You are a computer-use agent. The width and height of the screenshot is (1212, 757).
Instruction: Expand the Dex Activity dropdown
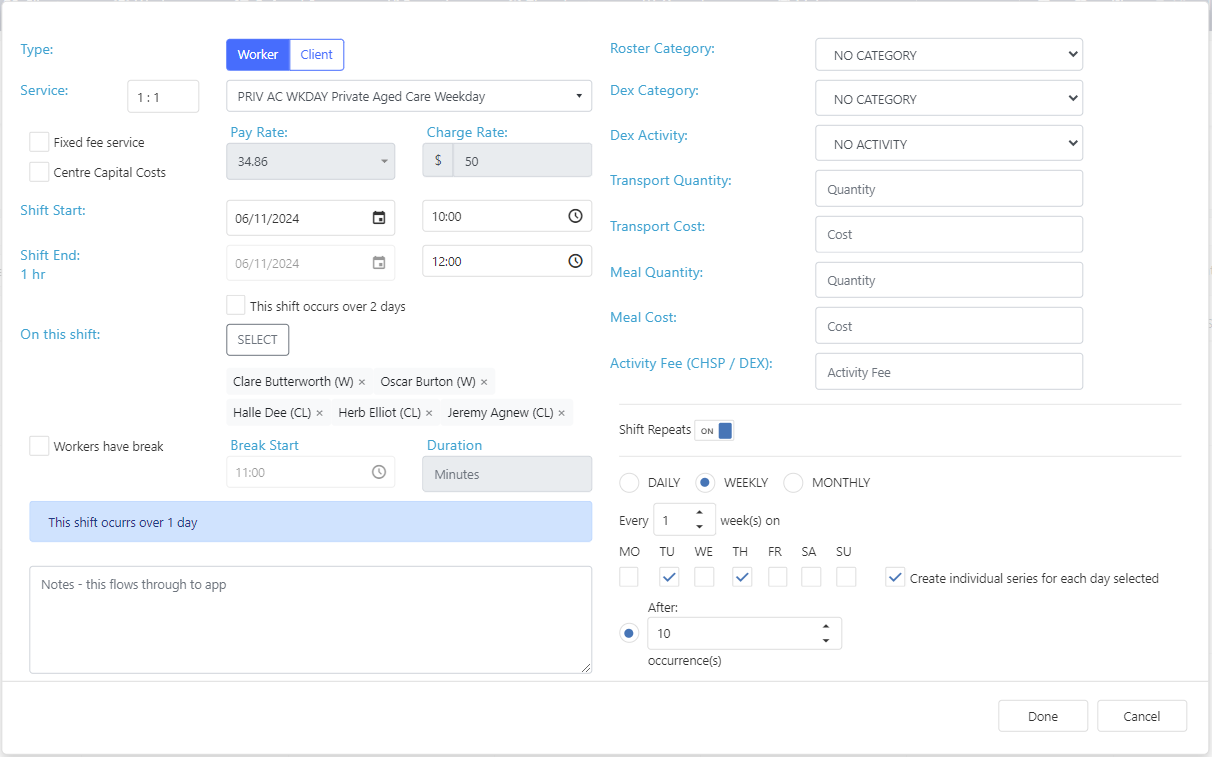tap(949, 143)
